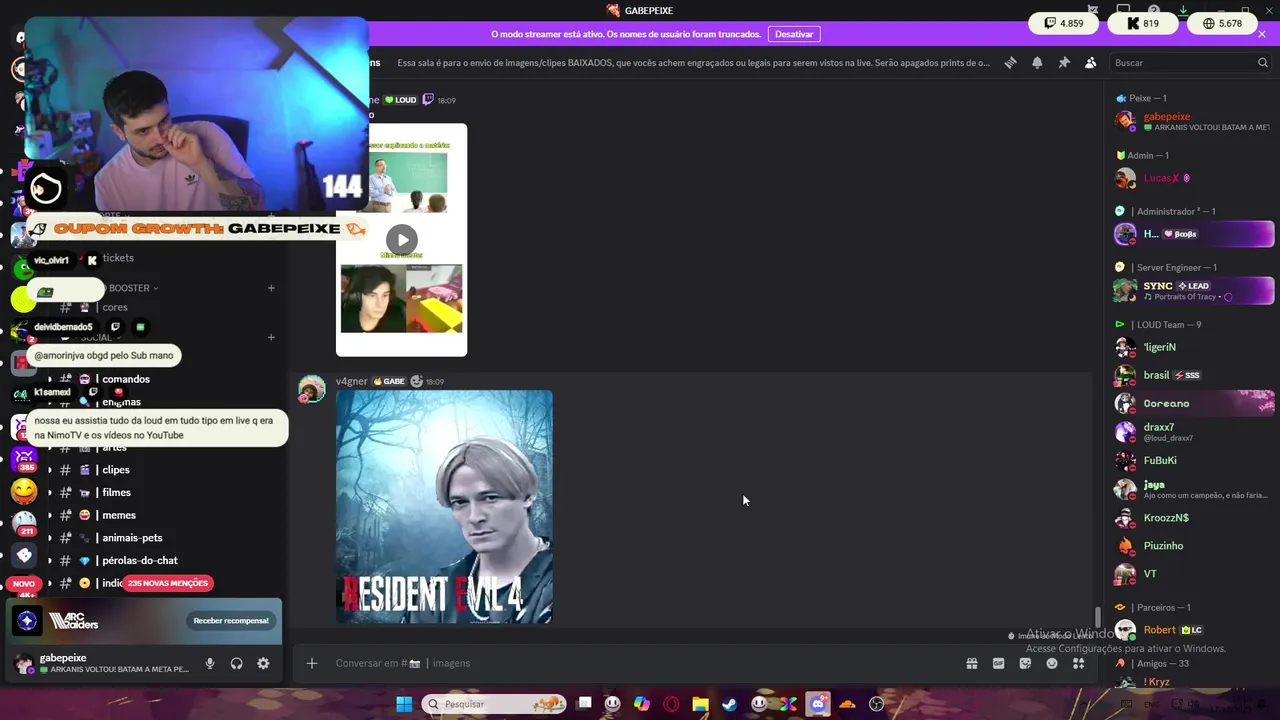
Task: Toggle headphones deafen in user panel
Action: coord(237,663)
